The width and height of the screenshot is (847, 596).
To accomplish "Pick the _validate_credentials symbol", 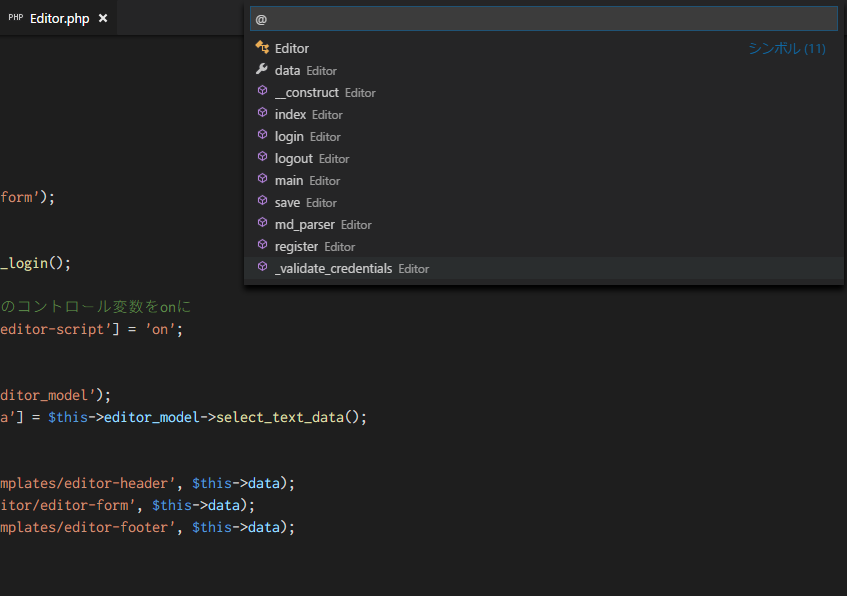I will [x=543, y=269].
